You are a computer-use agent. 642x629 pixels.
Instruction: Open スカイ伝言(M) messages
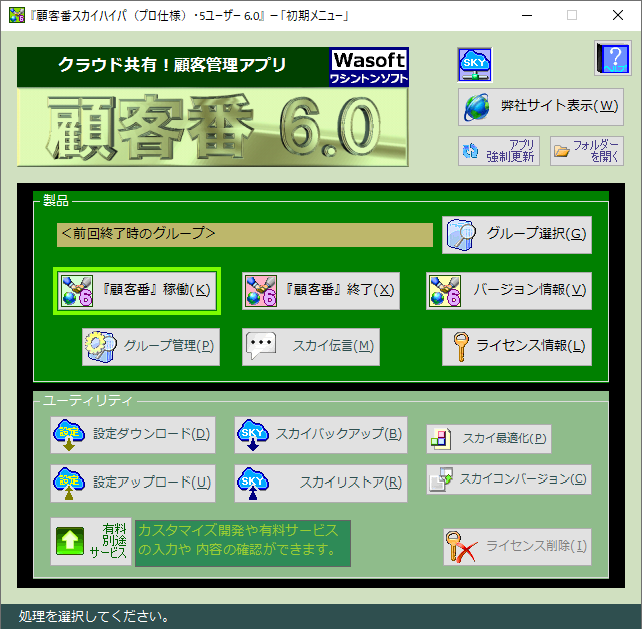point(311,347)
